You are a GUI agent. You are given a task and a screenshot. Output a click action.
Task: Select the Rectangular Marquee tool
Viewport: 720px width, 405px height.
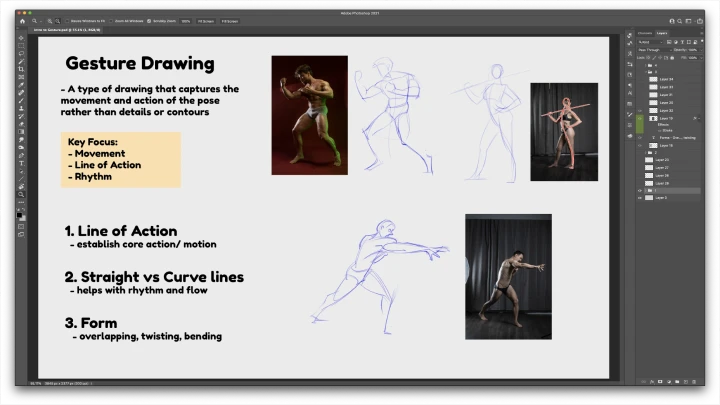(x=21, y=46)
